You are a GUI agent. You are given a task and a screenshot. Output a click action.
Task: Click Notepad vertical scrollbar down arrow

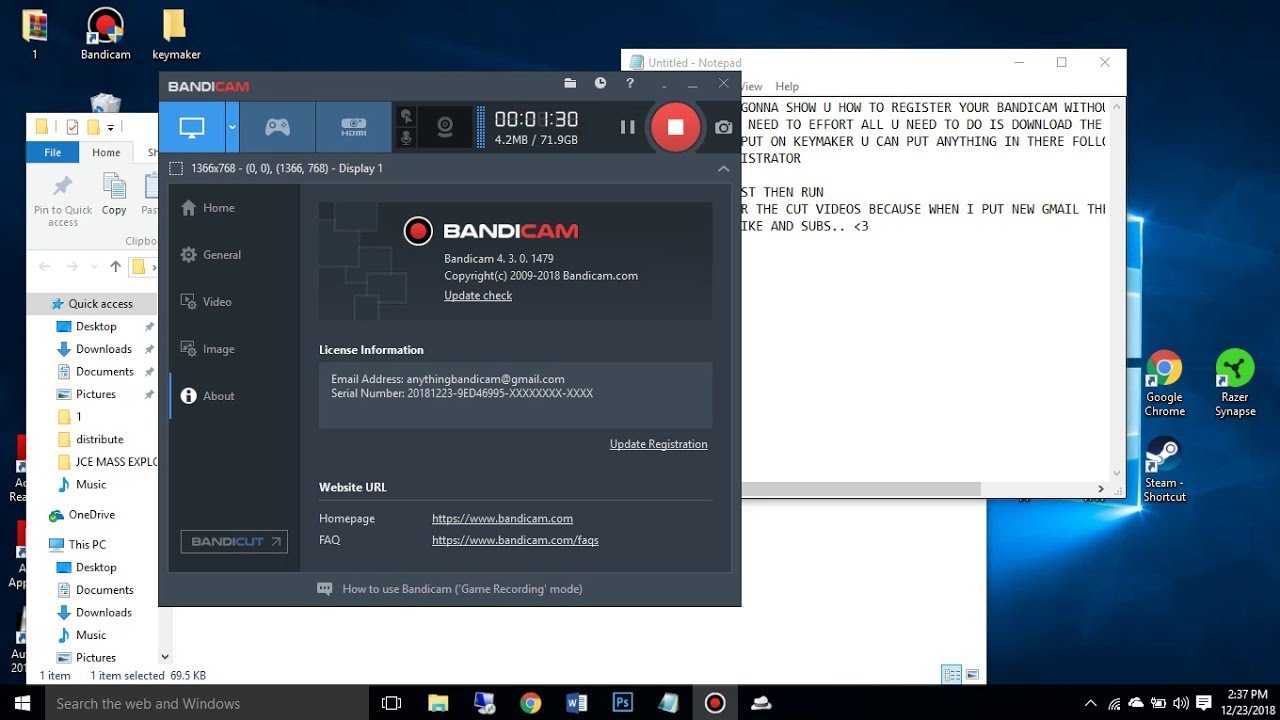click(x=1118, y=474)
